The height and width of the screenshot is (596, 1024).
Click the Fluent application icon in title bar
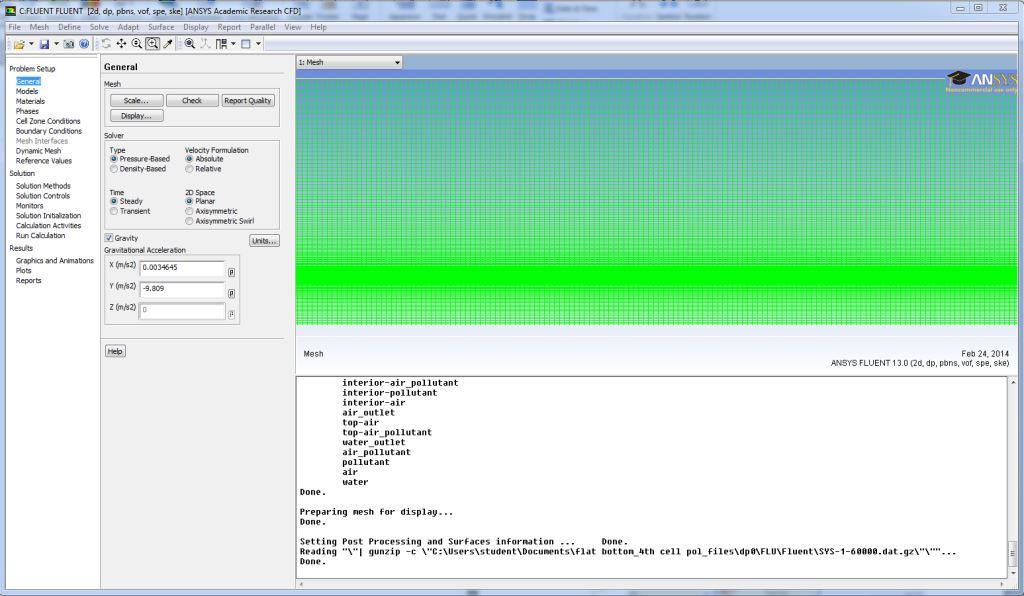tap(10, 10)
